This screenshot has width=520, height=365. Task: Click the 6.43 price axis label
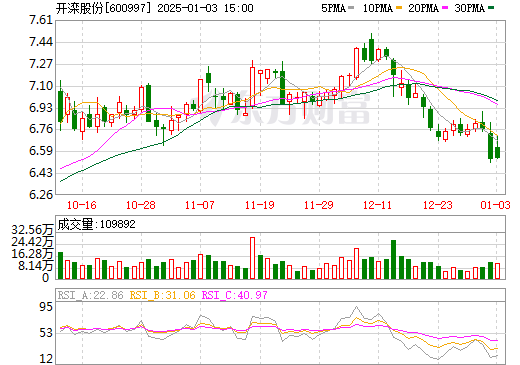tap(41, 173)
